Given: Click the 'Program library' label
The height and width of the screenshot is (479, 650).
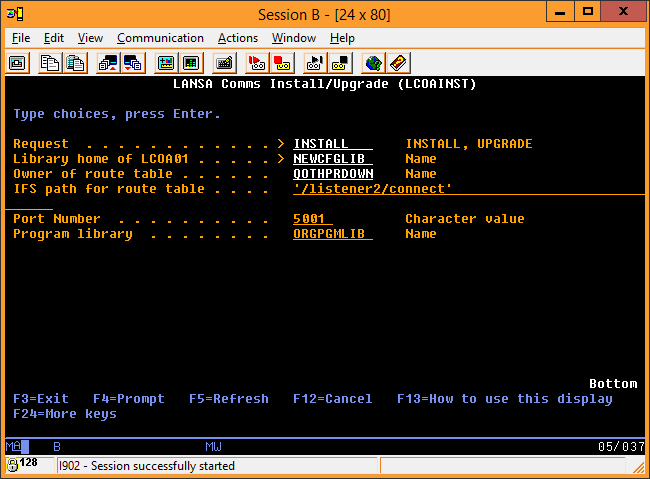Looking at the screenshot, I should point(73,234).
